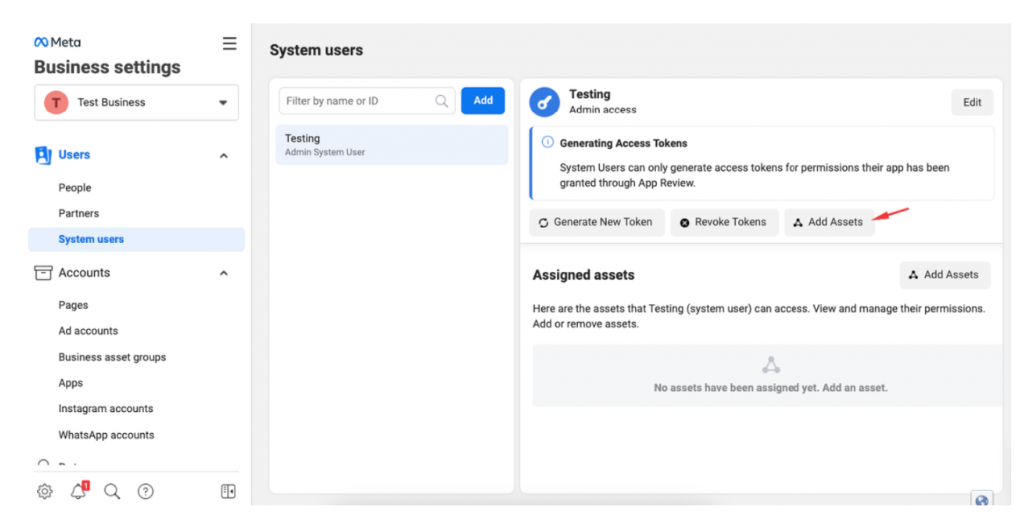Click Revoke Tokens button
This screenshot has height=515, width=1024.
pyautogui.click(x=724, y=223)
